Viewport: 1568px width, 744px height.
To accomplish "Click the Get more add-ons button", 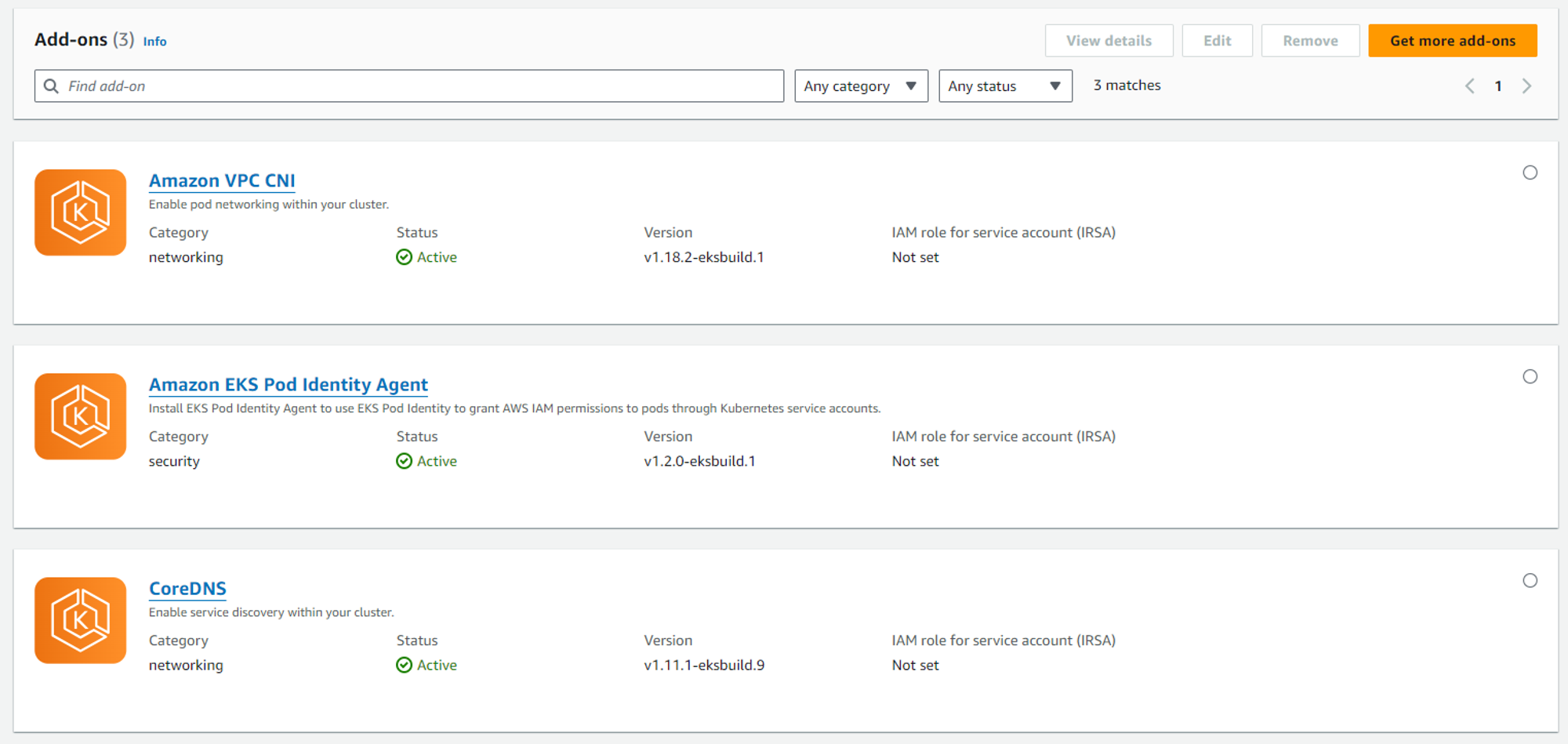I will tap(1452, 40).
